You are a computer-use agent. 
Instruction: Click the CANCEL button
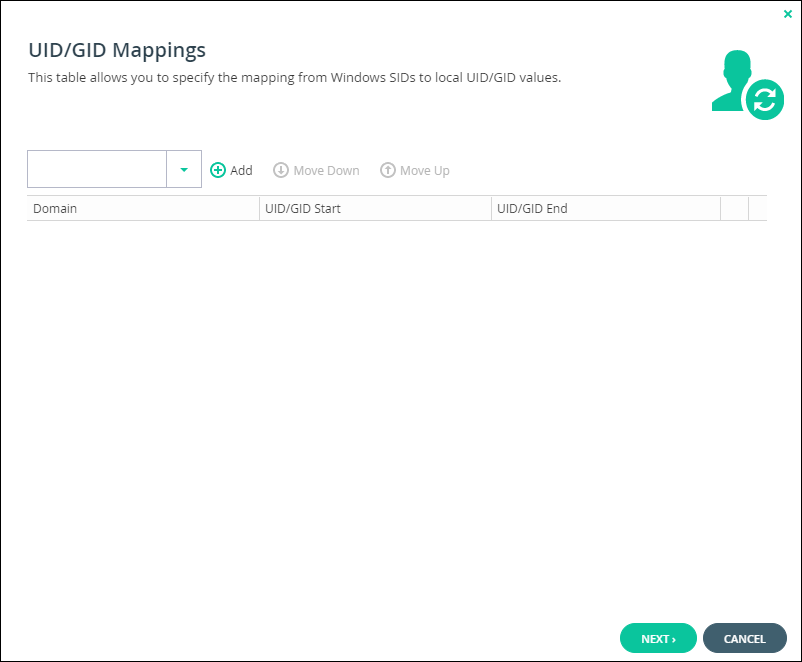745,638
